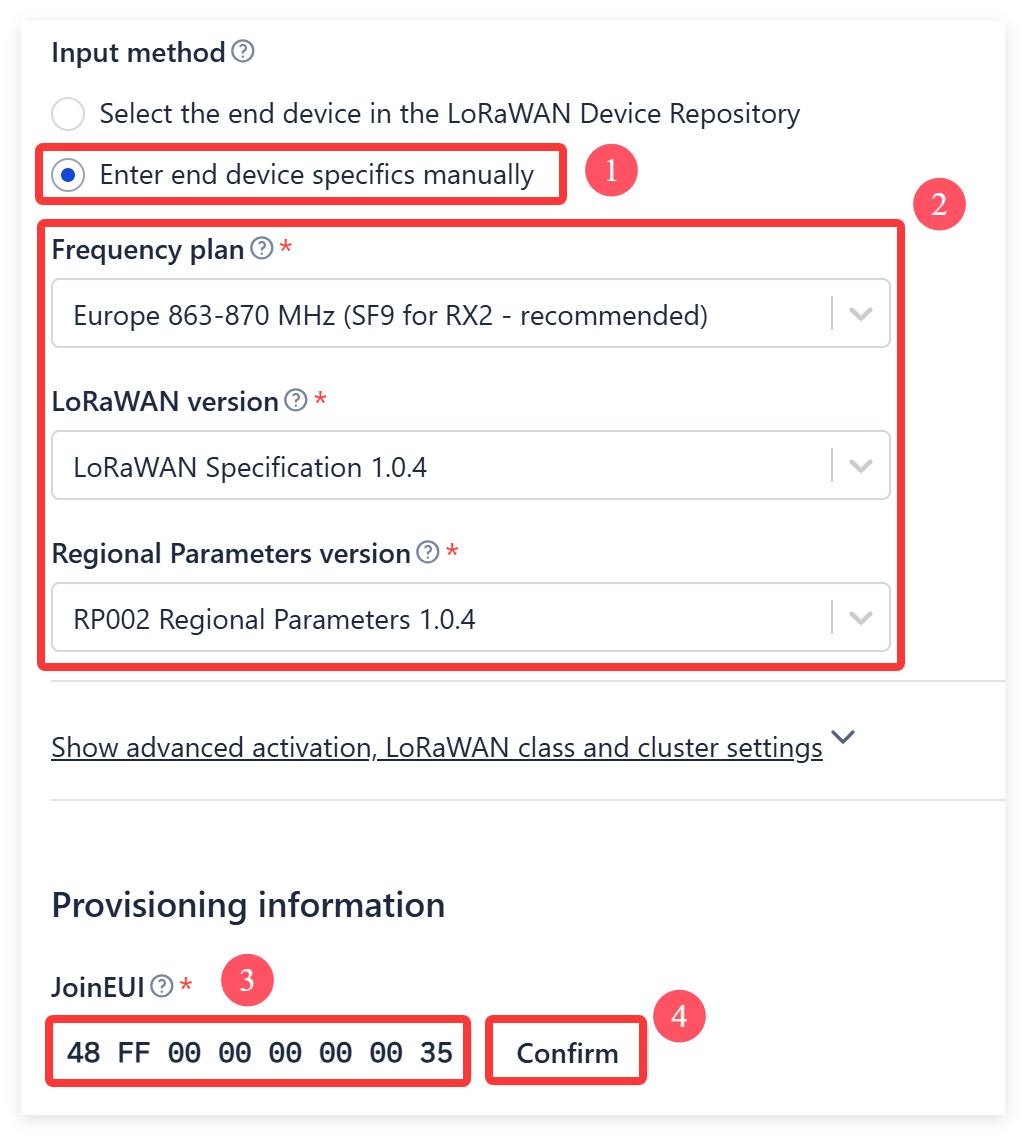This screenshot has height=1136, width=1026.
Task: Click into the JoinEUI input field
Action: pos(259,1052)
